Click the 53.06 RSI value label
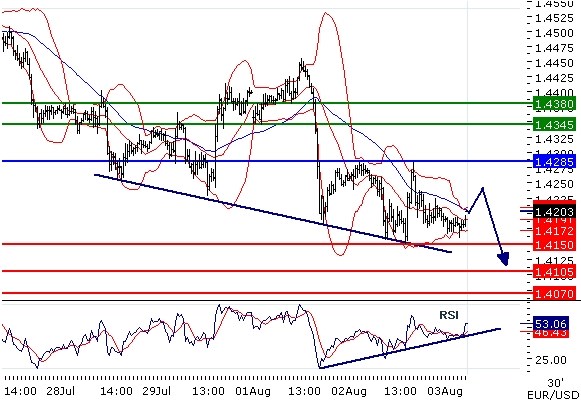The width and height of the screenshot is (581, 405). click(550, 324)
